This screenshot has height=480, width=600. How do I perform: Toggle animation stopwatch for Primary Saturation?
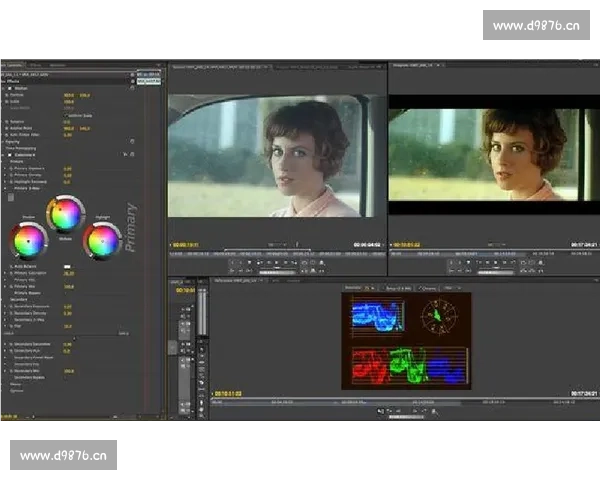pyautogui.click(x=8, y=271)
